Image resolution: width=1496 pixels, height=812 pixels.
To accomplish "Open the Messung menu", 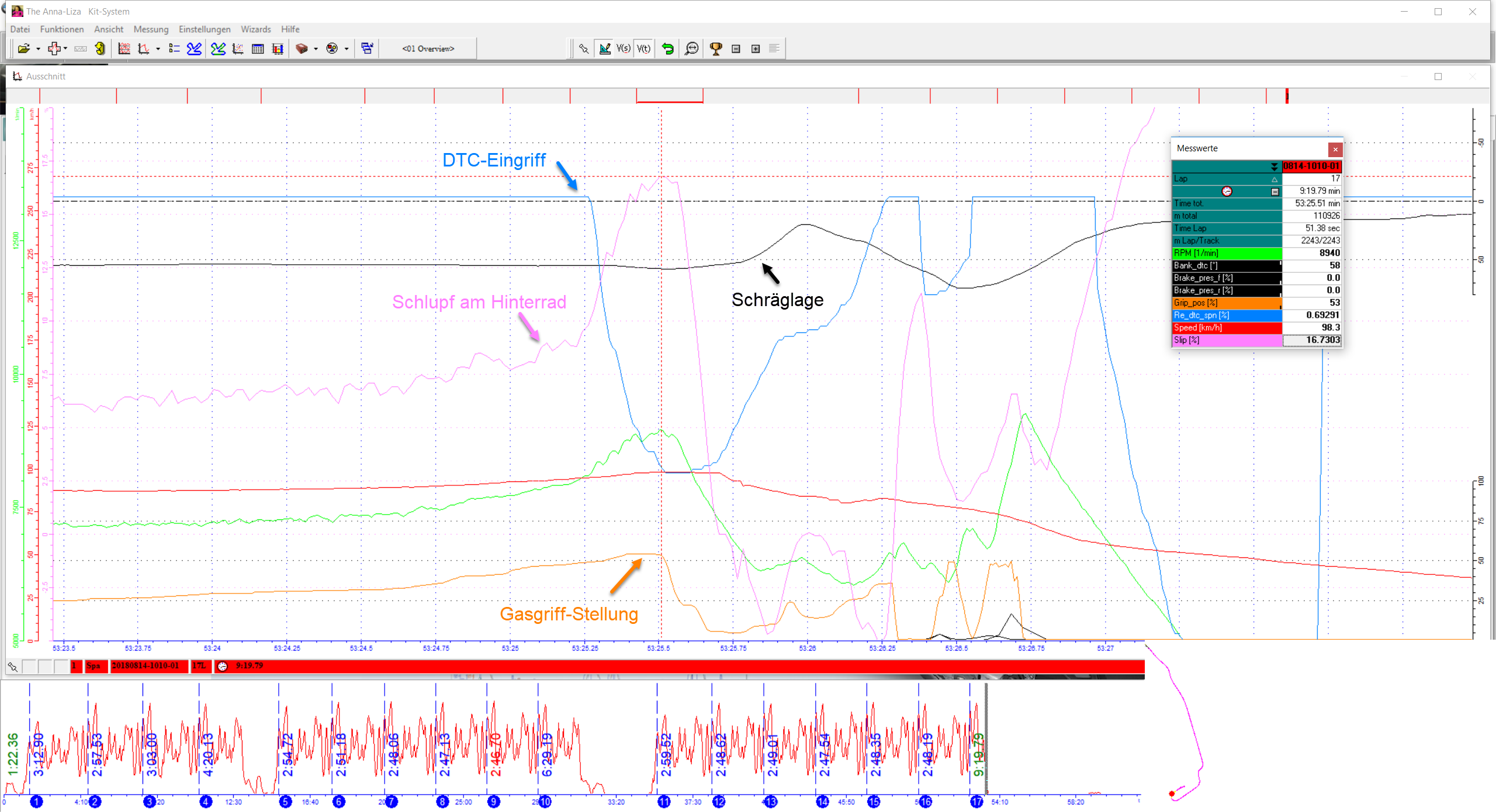I will pos(150,29).
